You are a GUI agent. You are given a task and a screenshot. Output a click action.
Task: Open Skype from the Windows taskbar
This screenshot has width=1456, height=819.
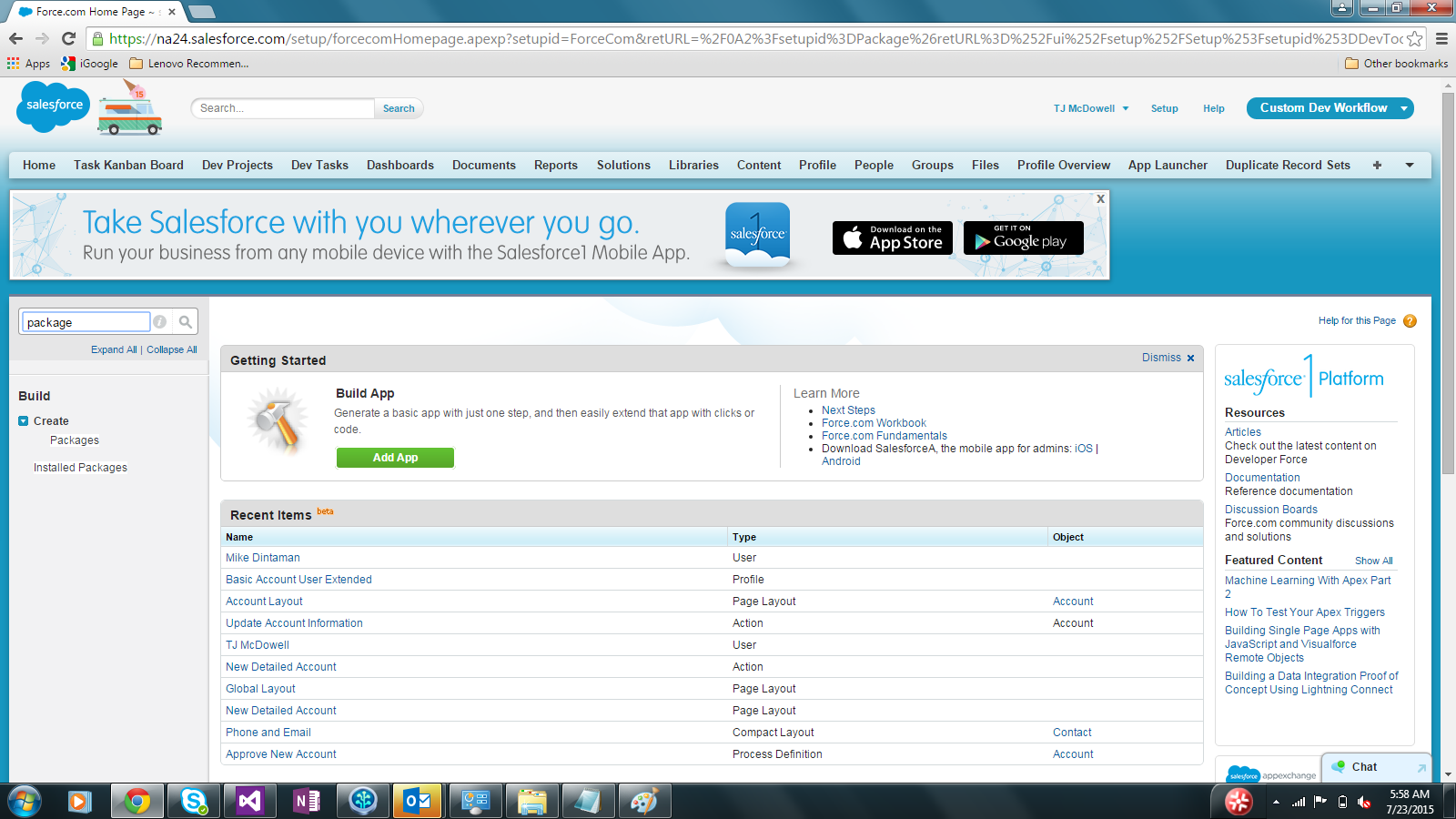tap(193, 801)
